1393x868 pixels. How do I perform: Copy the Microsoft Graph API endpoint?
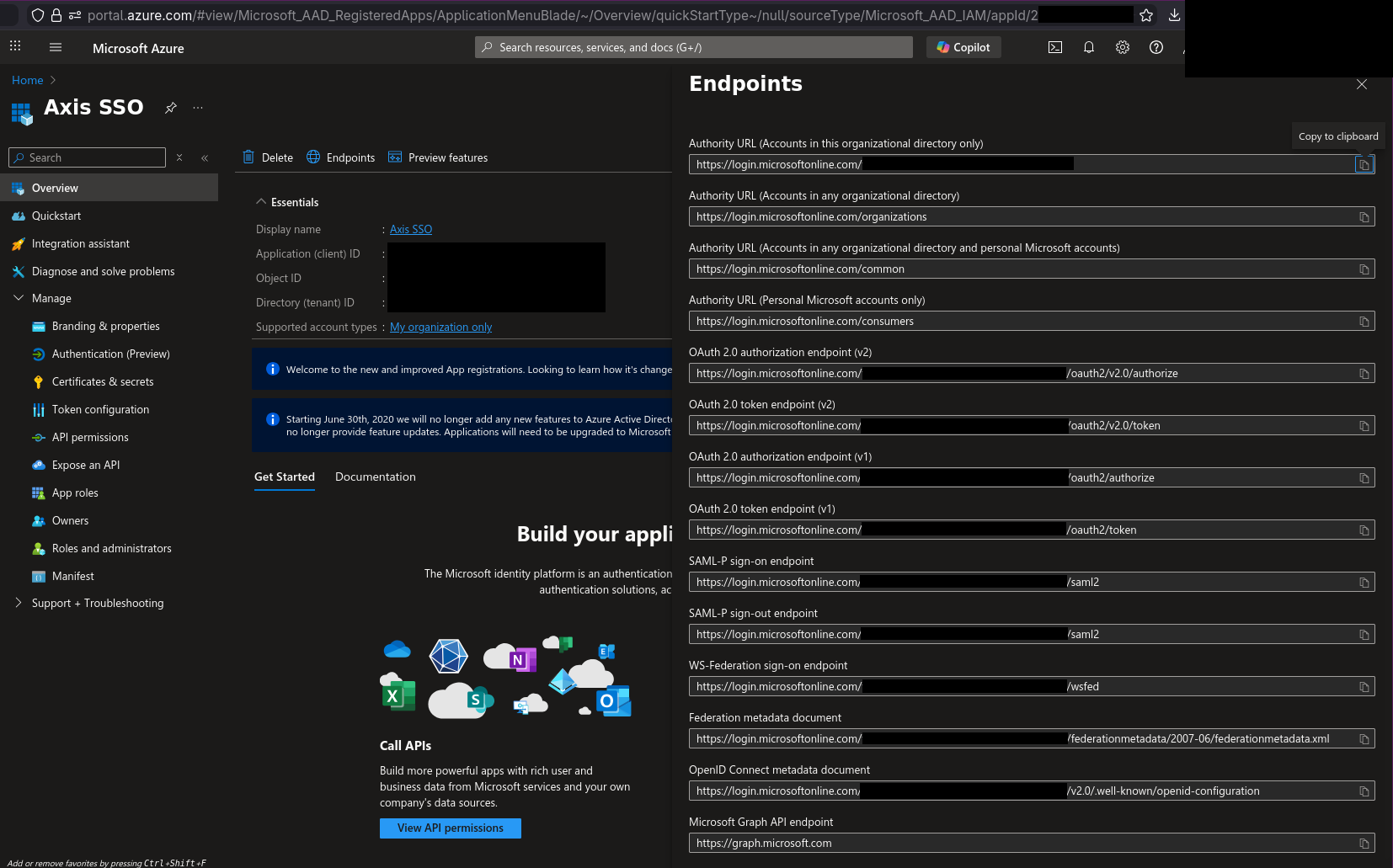pyautogui.click(x=1364, y=843)
